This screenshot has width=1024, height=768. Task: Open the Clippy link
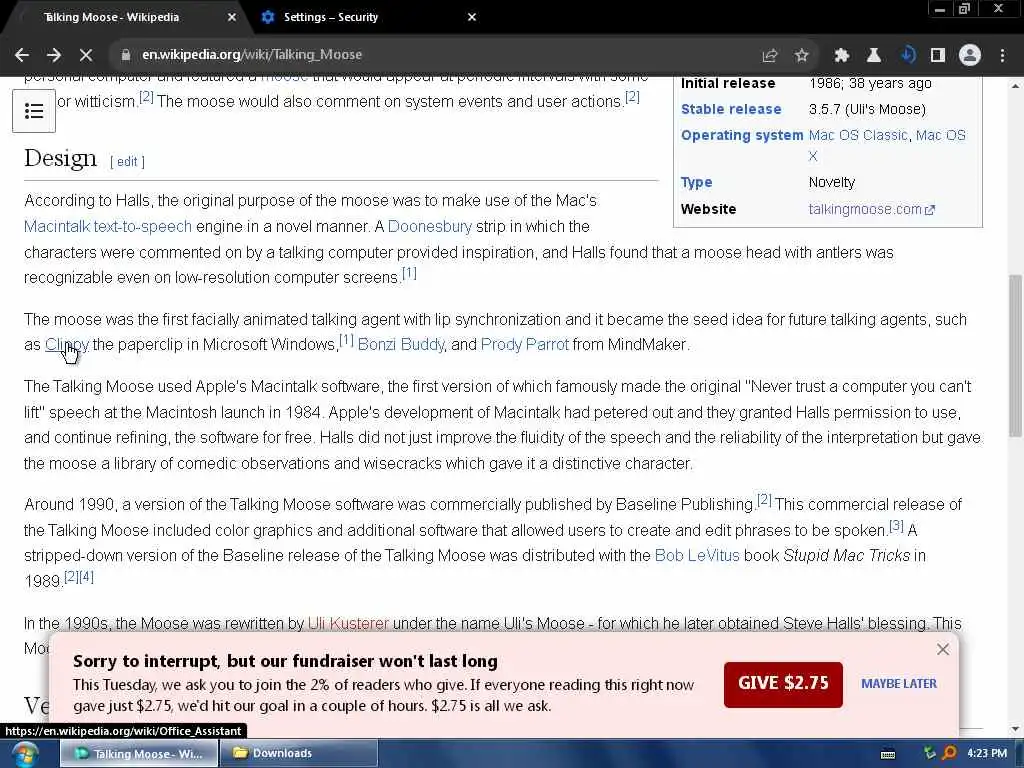click(x=67, y=344)
